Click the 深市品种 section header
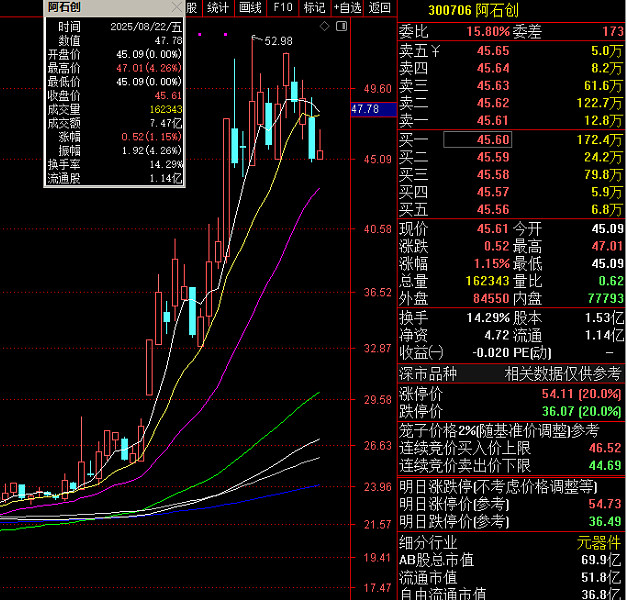 pos(428,374)
